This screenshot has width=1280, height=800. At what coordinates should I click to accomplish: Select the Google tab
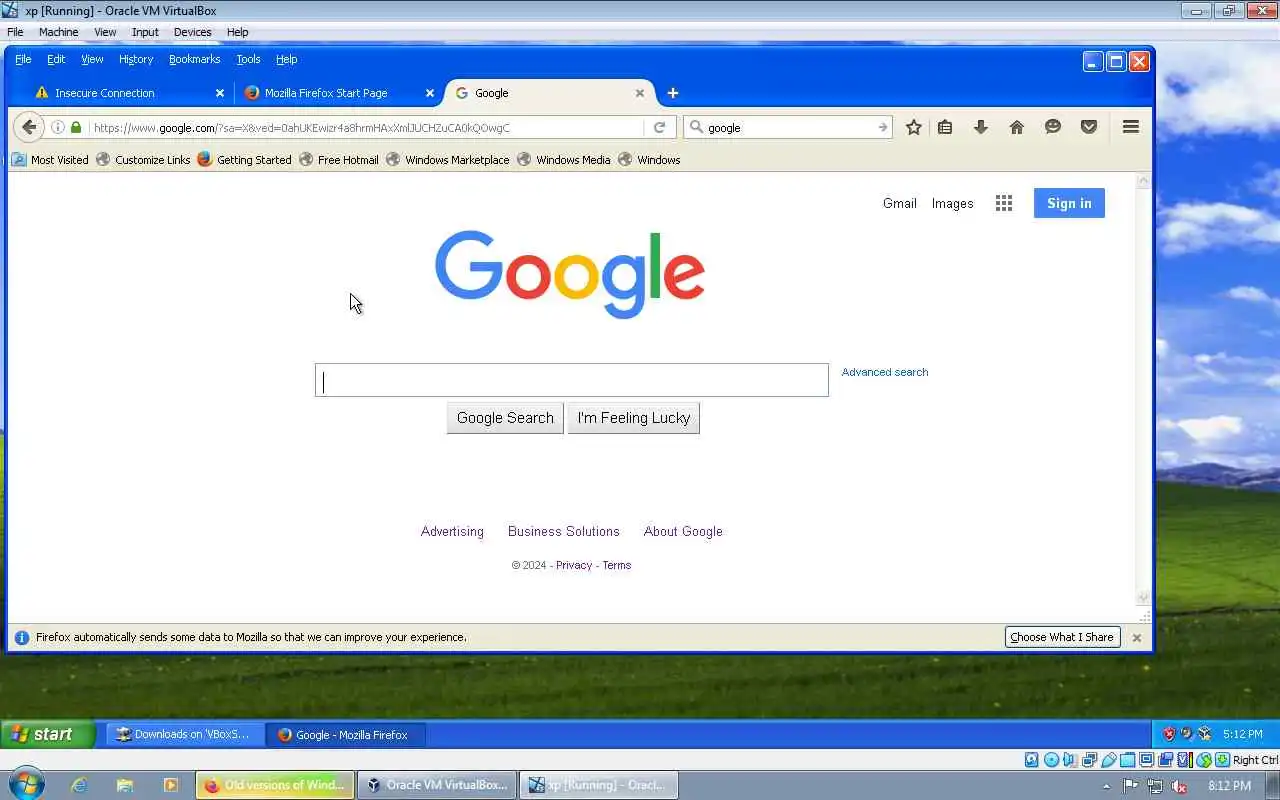tap(549, 93)
